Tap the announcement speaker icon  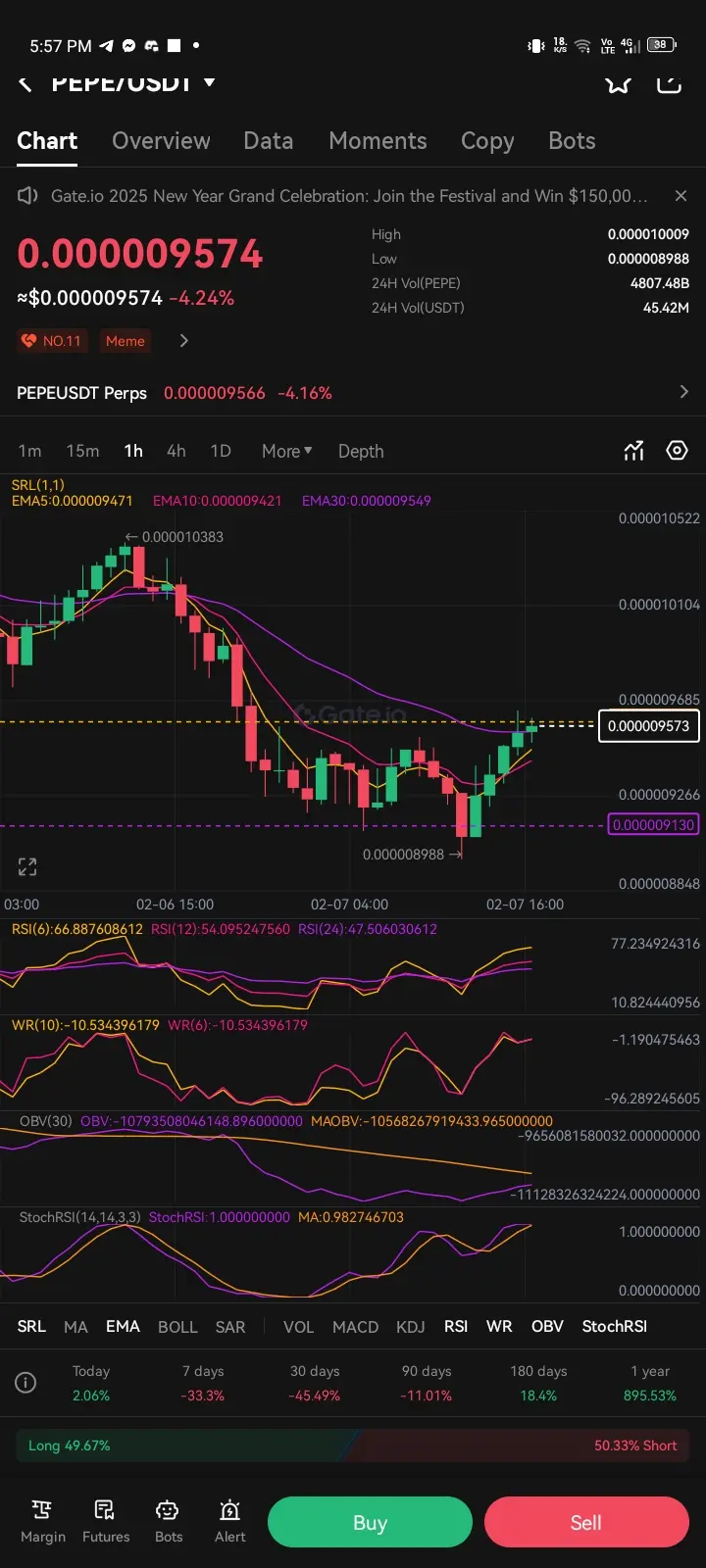(27, 196)
